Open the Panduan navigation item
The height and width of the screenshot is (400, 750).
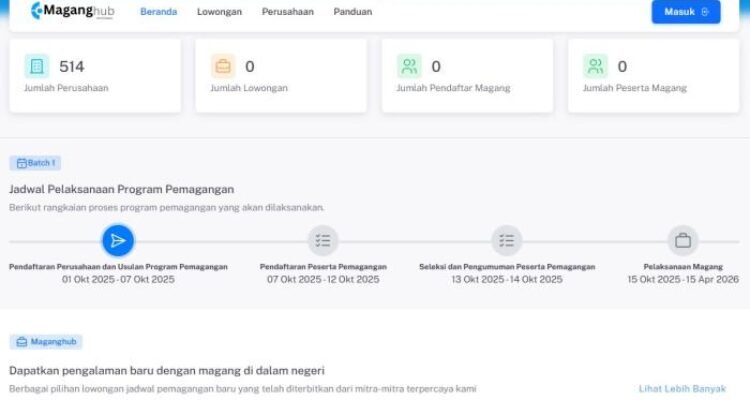[353, 12]
